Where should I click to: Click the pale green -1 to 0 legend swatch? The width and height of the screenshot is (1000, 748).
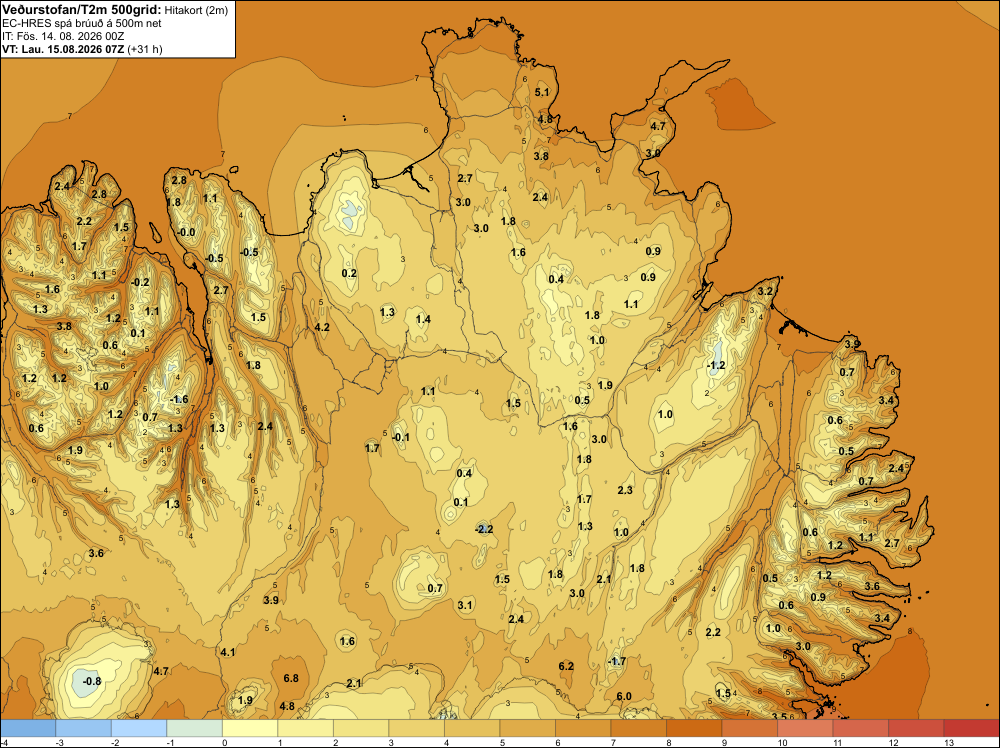195,728
